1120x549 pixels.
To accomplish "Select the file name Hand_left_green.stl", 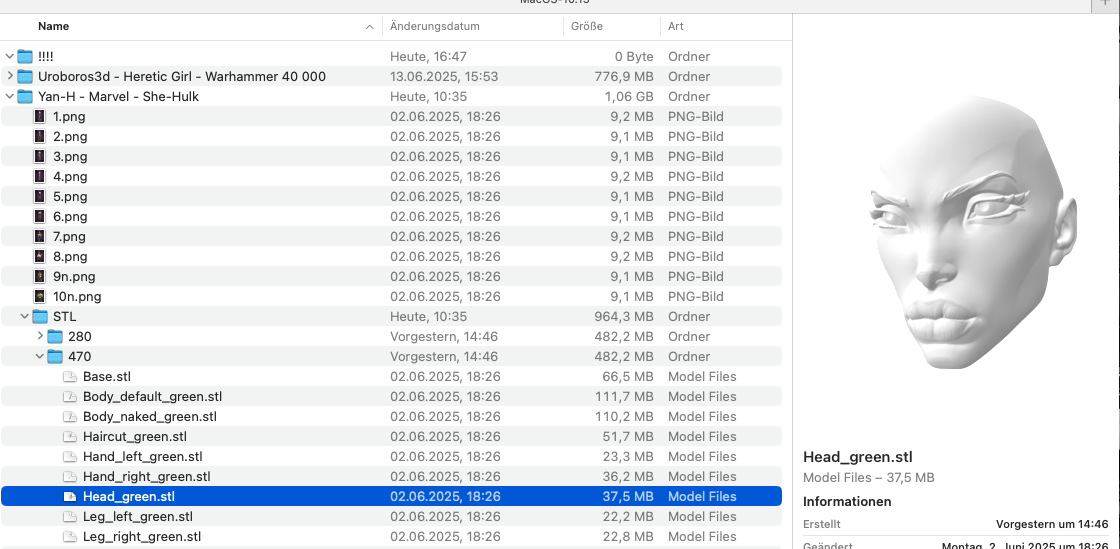I will [x=142, y=456].
